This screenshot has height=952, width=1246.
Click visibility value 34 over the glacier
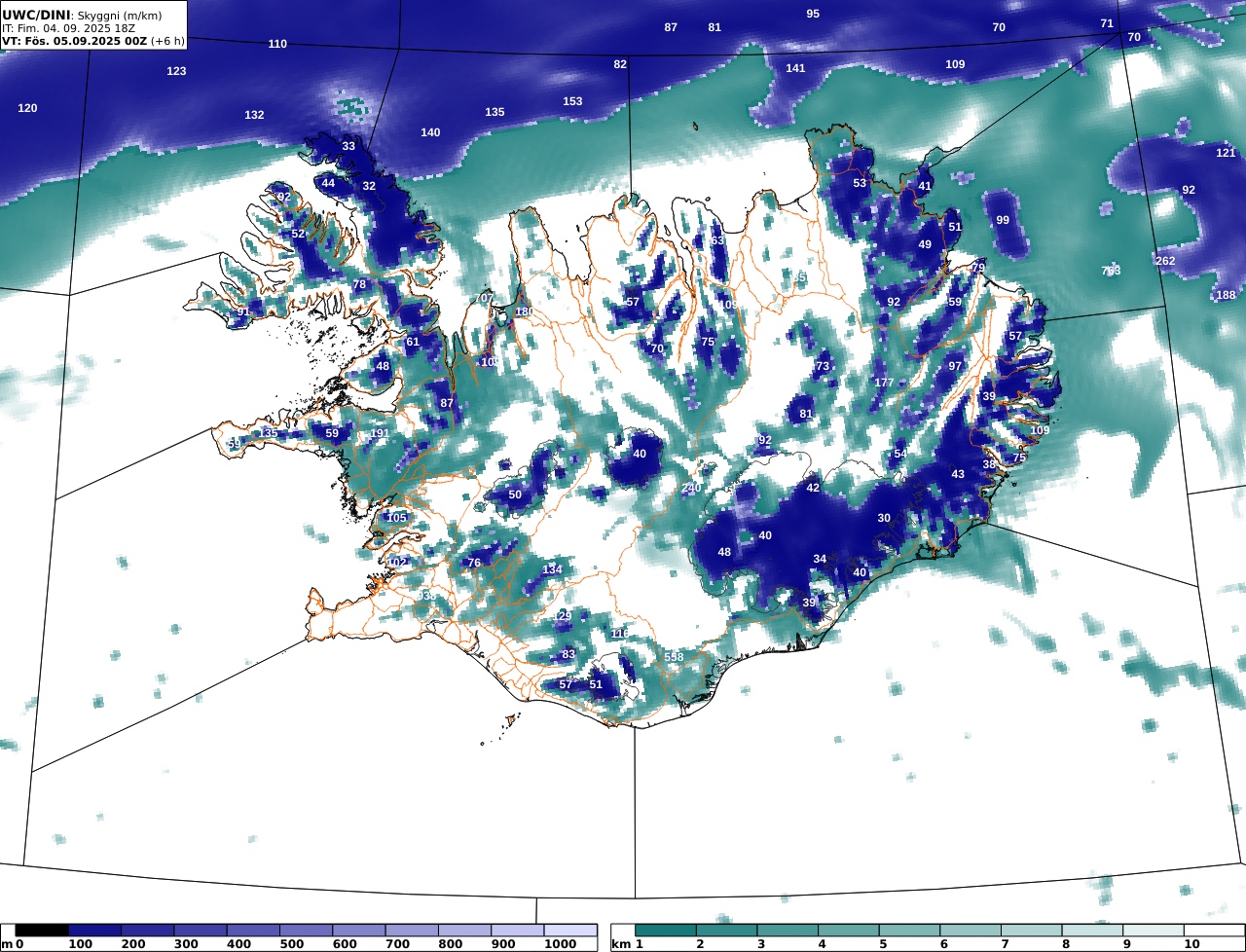point(820,559)
